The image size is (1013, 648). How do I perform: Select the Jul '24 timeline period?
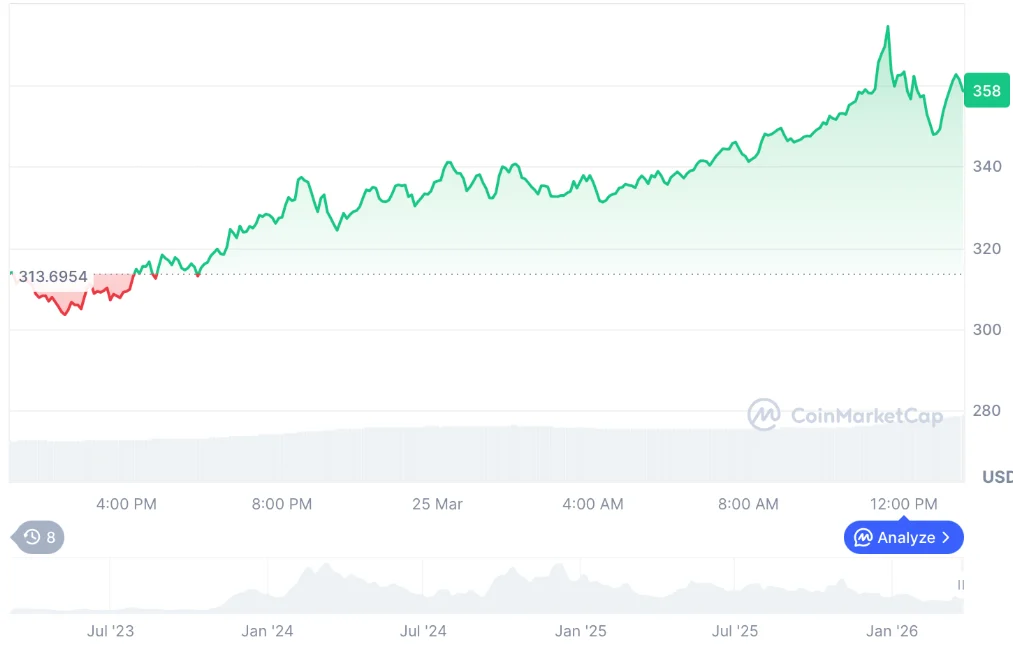click(424, 631)
